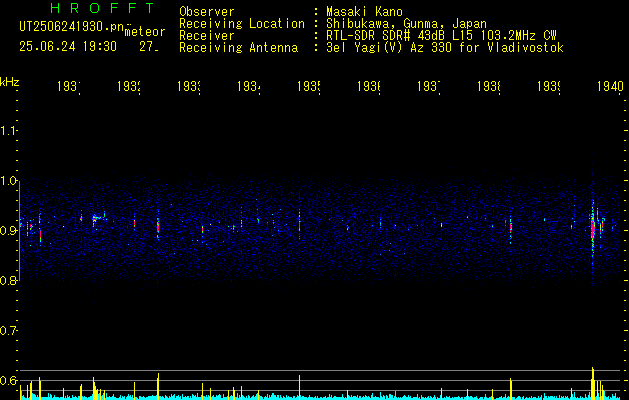Click the tallest yellow intensity spike near 1940
Image resolution: width=629 pixels, height=400 pixels.
592,383
